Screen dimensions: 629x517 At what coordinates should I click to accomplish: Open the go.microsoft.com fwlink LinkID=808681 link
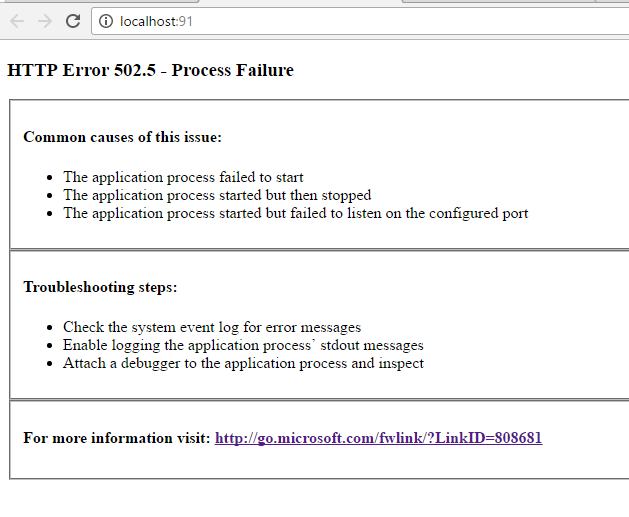pos(378,438)
